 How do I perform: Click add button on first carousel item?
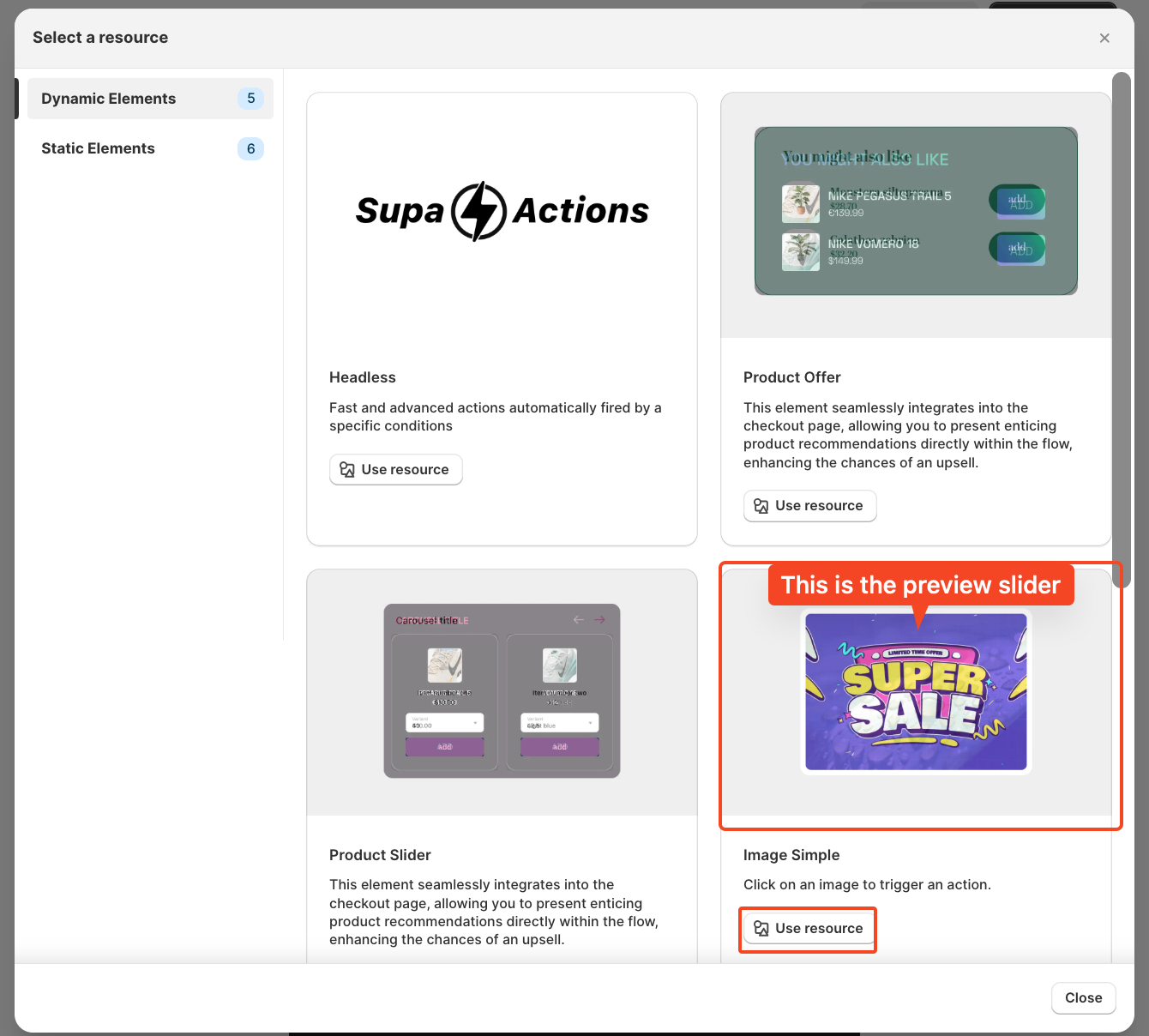click(x=445, y=747)
